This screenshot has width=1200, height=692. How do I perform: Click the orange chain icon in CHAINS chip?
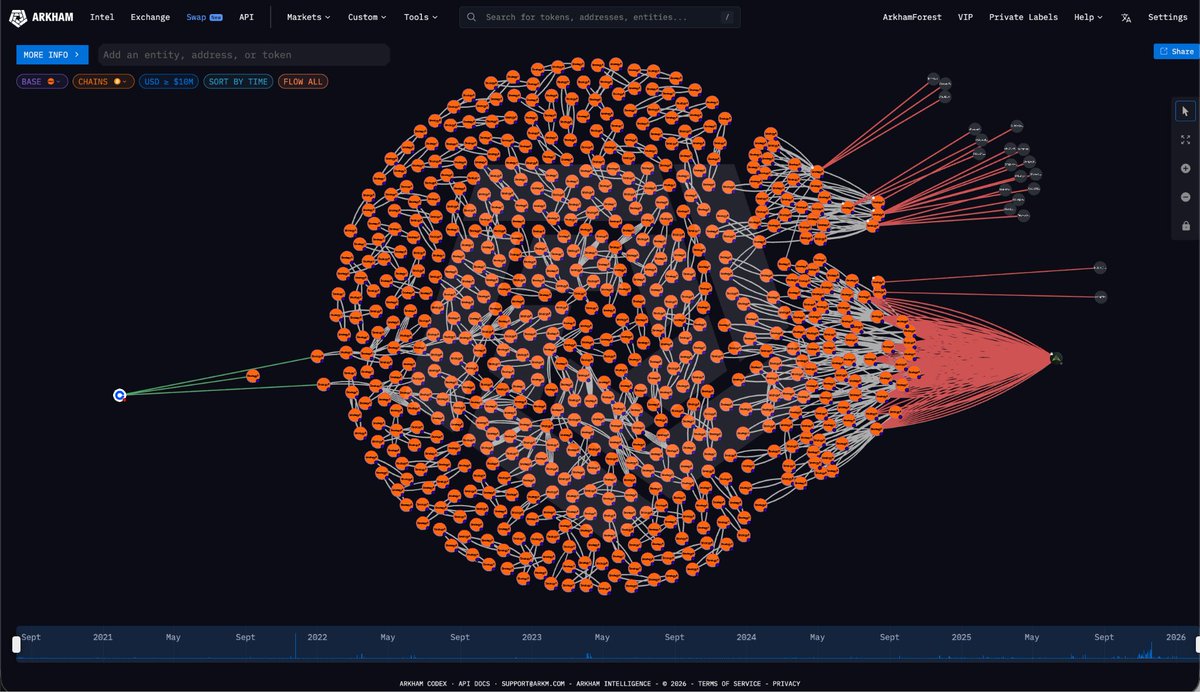(117, 81)
